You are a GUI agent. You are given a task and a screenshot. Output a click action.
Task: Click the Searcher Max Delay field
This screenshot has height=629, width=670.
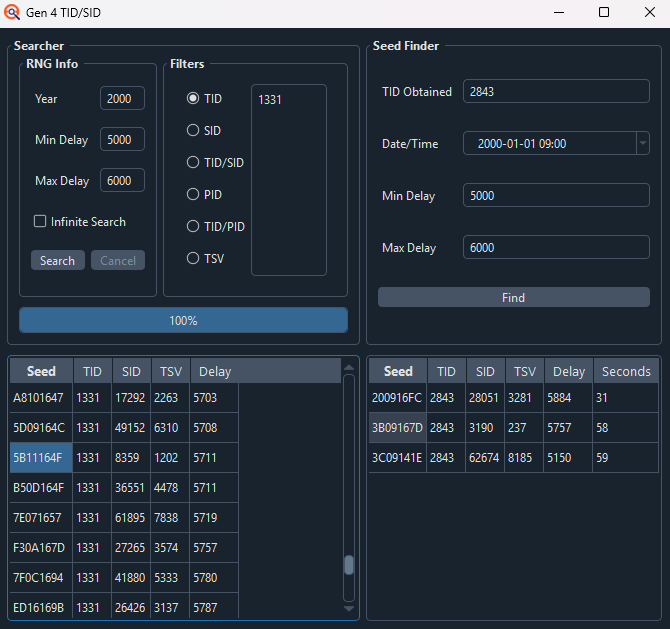click(122, 180)
